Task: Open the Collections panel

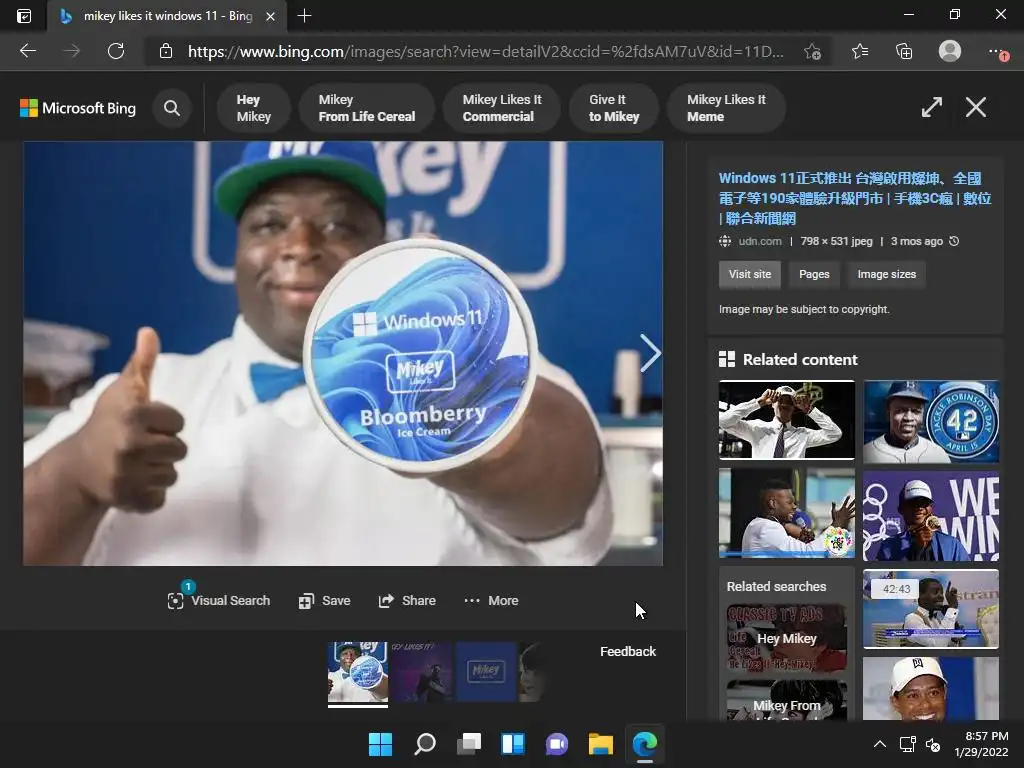Action: click(x=904, y=51)
